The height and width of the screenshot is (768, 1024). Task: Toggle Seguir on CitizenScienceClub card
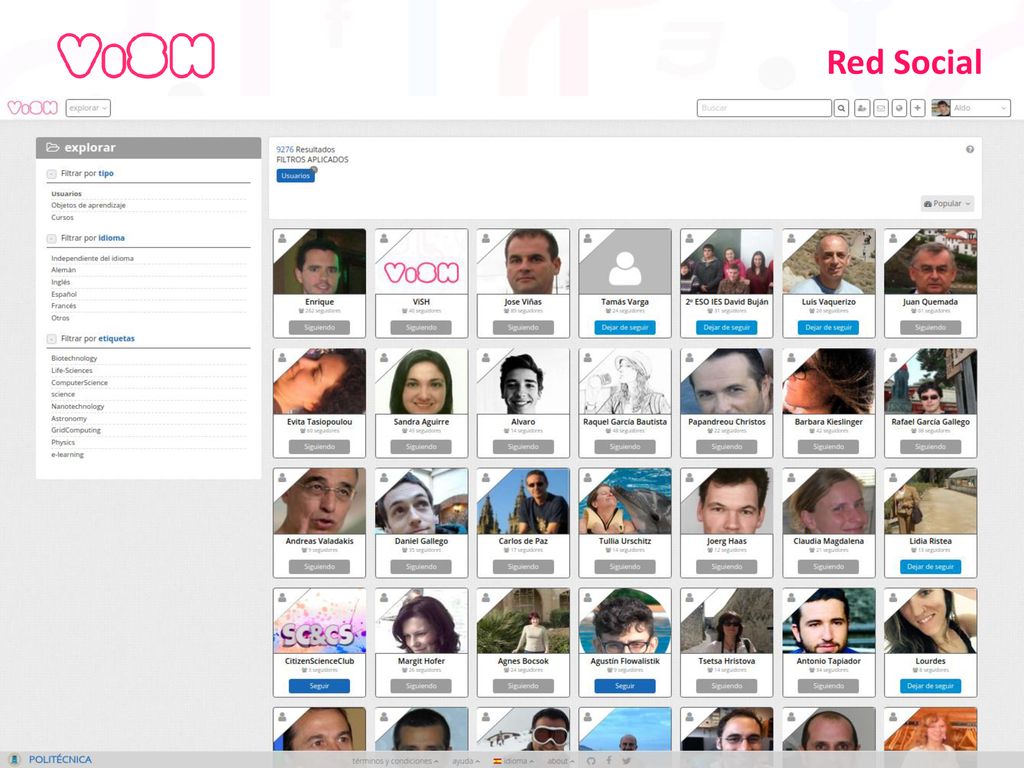point(319,686)
